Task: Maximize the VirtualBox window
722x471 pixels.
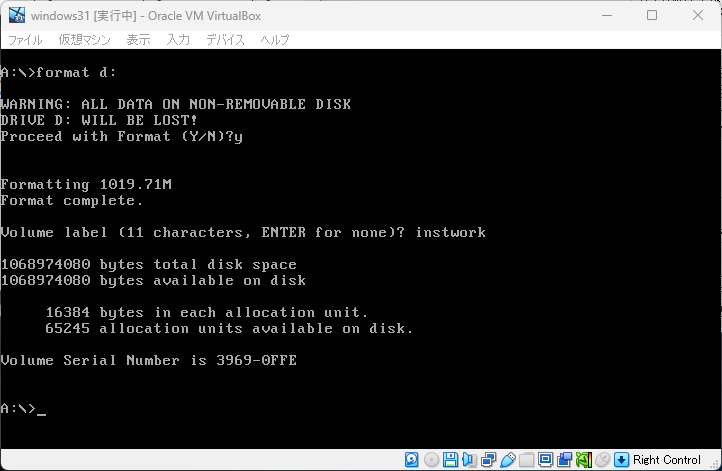Action: click(652, 15)
